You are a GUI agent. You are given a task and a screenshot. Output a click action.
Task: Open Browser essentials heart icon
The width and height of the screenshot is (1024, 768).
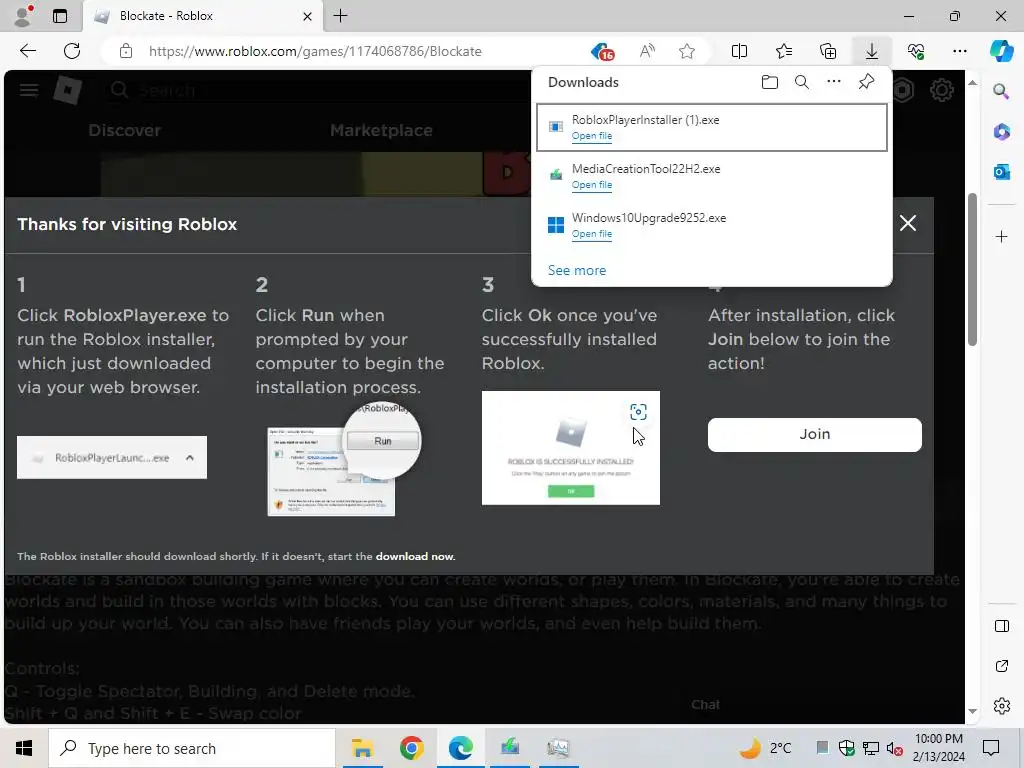point(916,51)
